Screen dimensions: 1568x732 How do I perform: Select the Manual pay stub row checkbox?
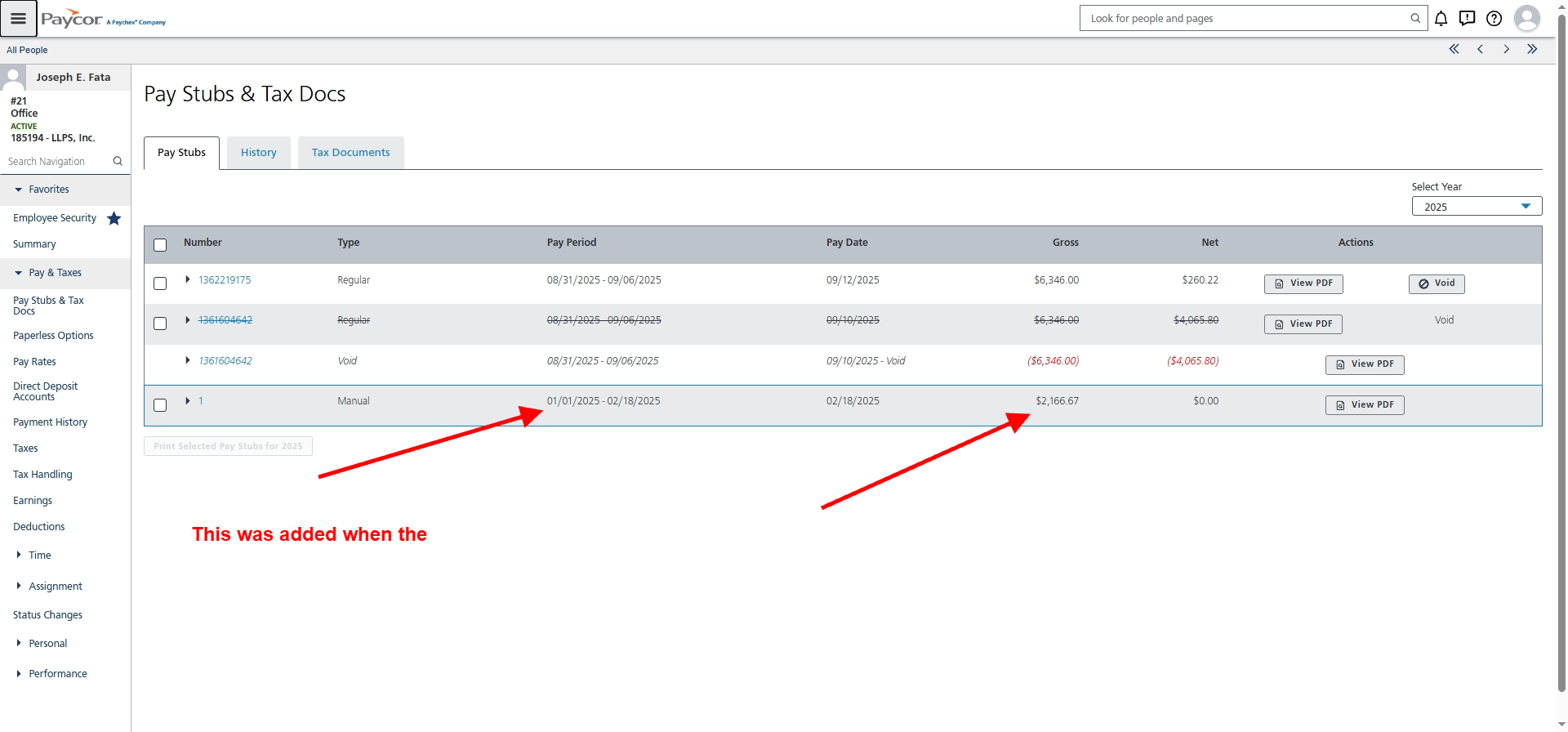coord(160,405)
